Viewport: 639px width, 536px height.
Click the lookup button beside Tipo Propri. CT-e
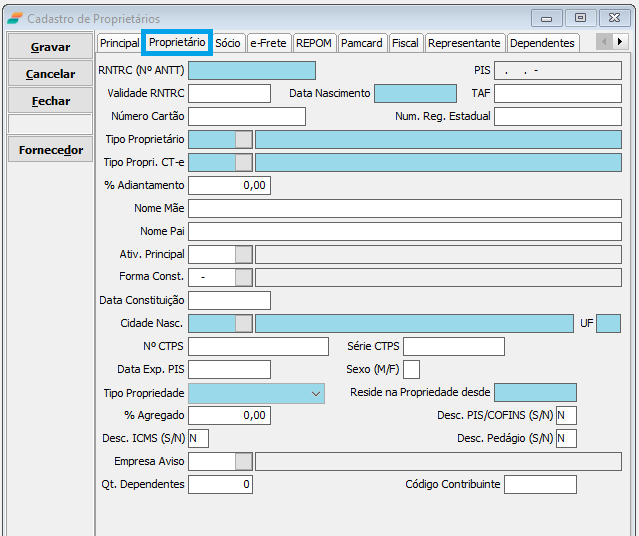point(243,162)
